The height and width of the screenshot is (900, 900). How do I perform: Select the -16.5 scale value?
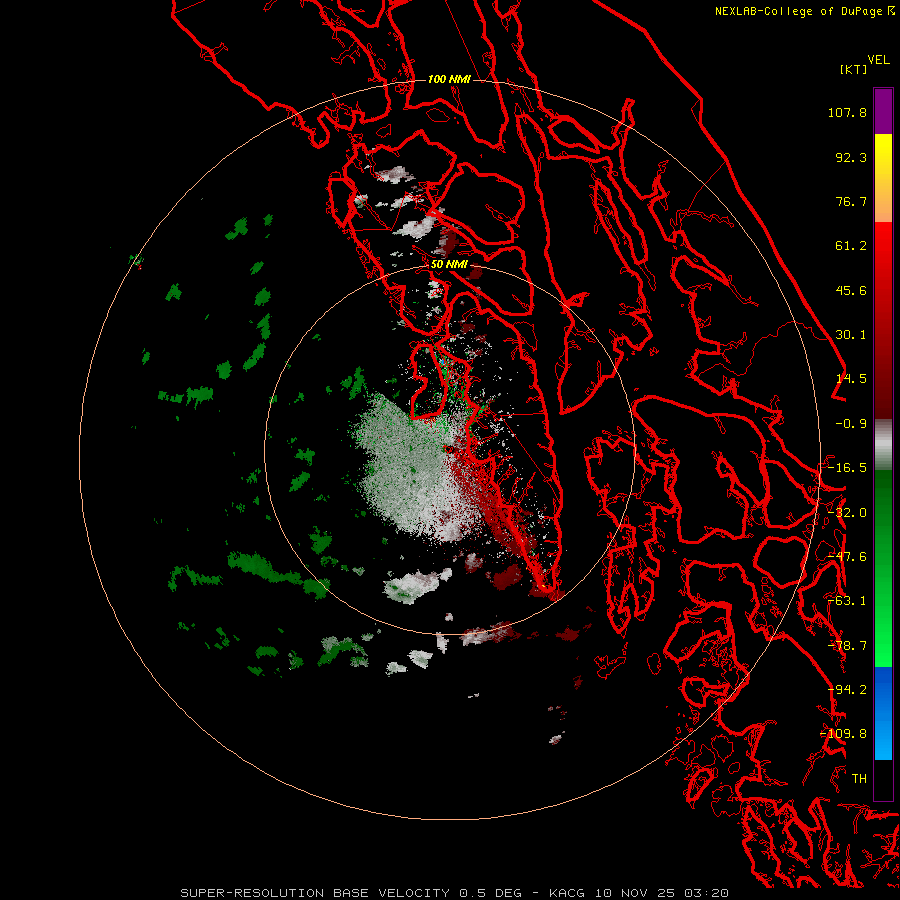[x=847, y=468]
